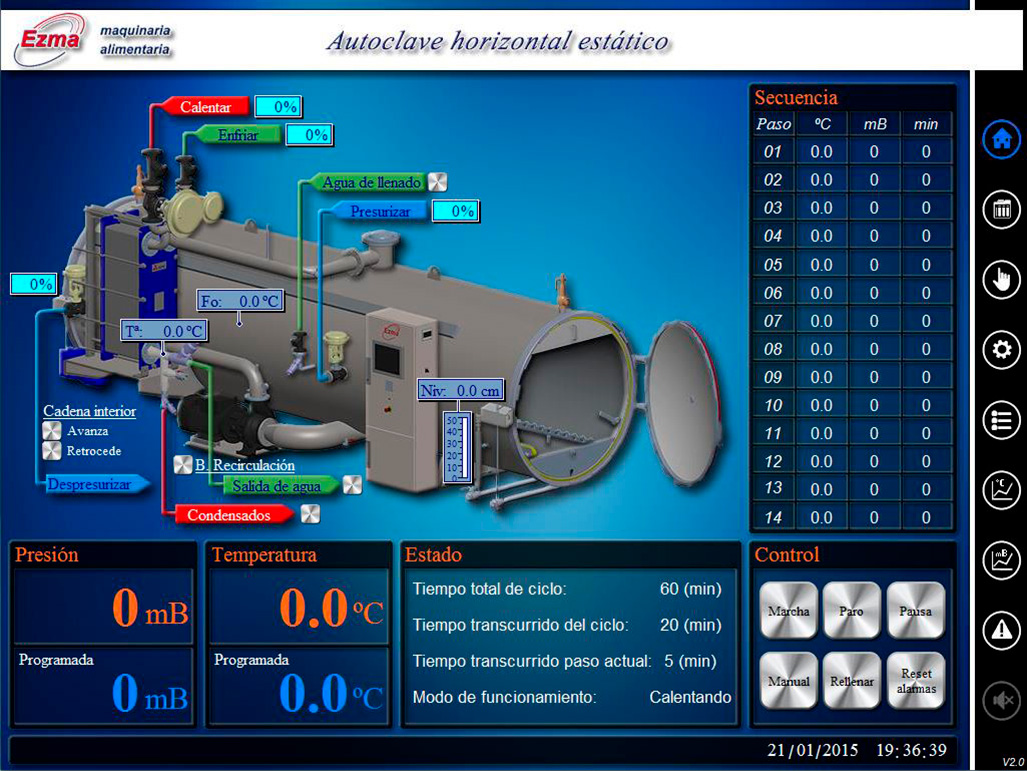Screen dimensions: 1027x771
Task: Open the list view sidebar icon
Action: 1001,420
